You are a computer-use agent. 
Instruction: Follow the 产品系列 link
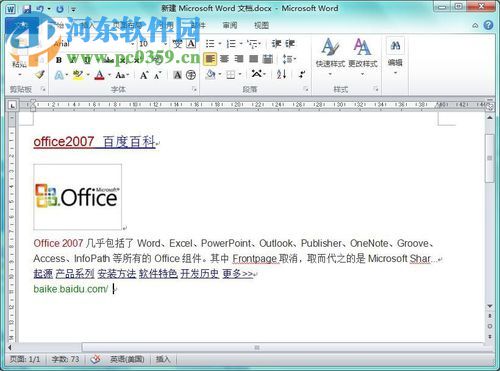75,274
